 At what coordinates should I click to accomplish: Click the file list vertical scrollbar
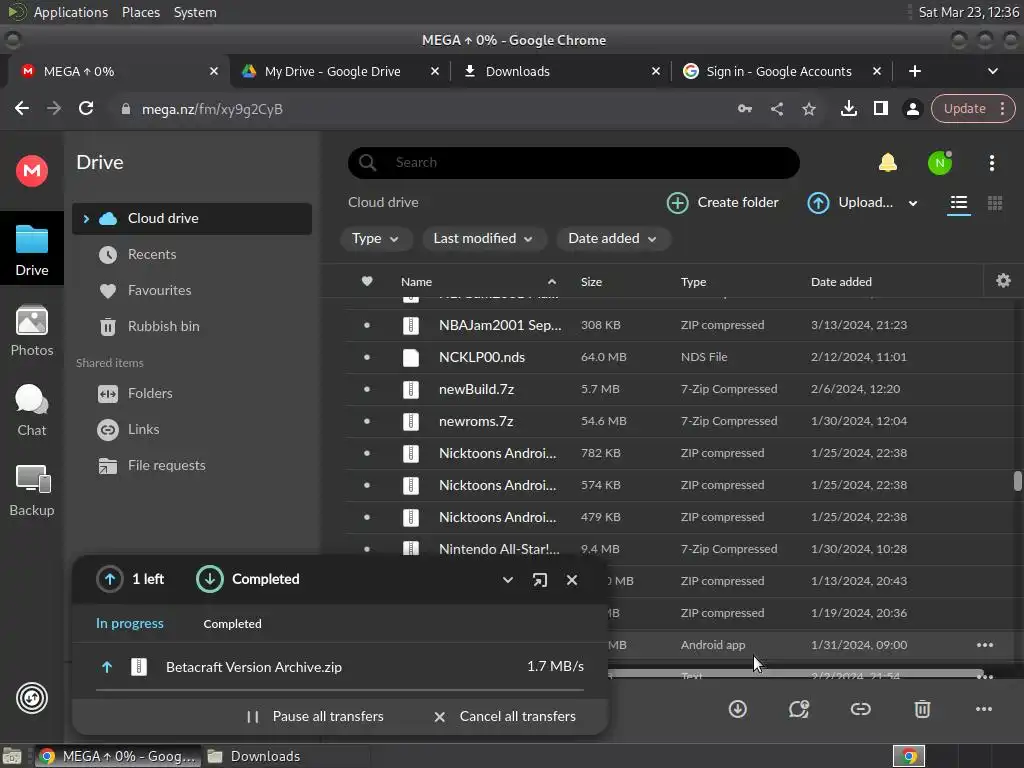[x=1017, y=481]
